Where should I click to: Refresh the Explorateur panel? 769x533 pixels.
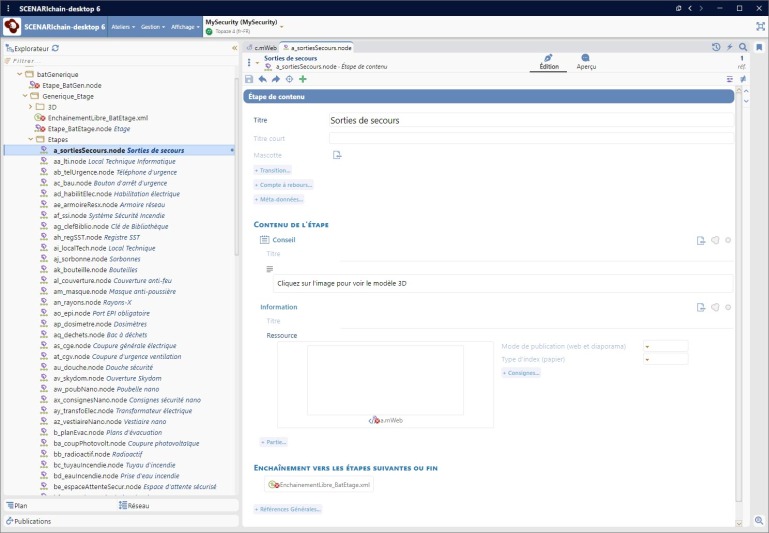tap(56, 47)
